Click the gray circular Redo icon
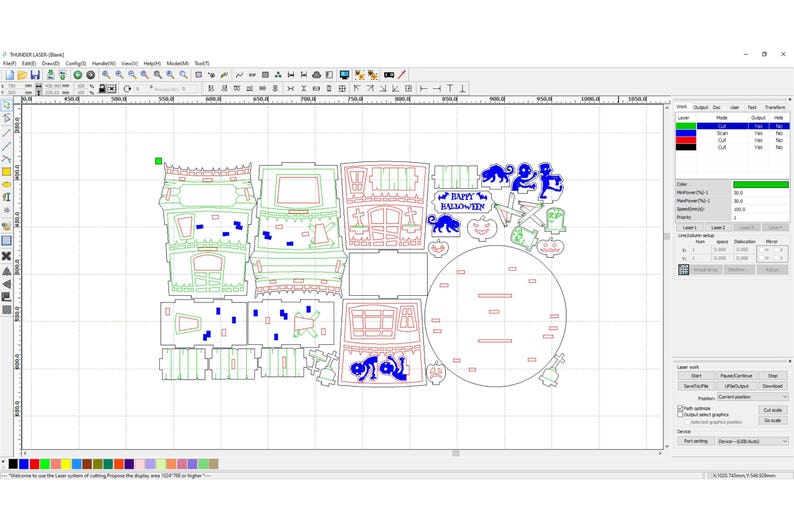 [91, 75]
